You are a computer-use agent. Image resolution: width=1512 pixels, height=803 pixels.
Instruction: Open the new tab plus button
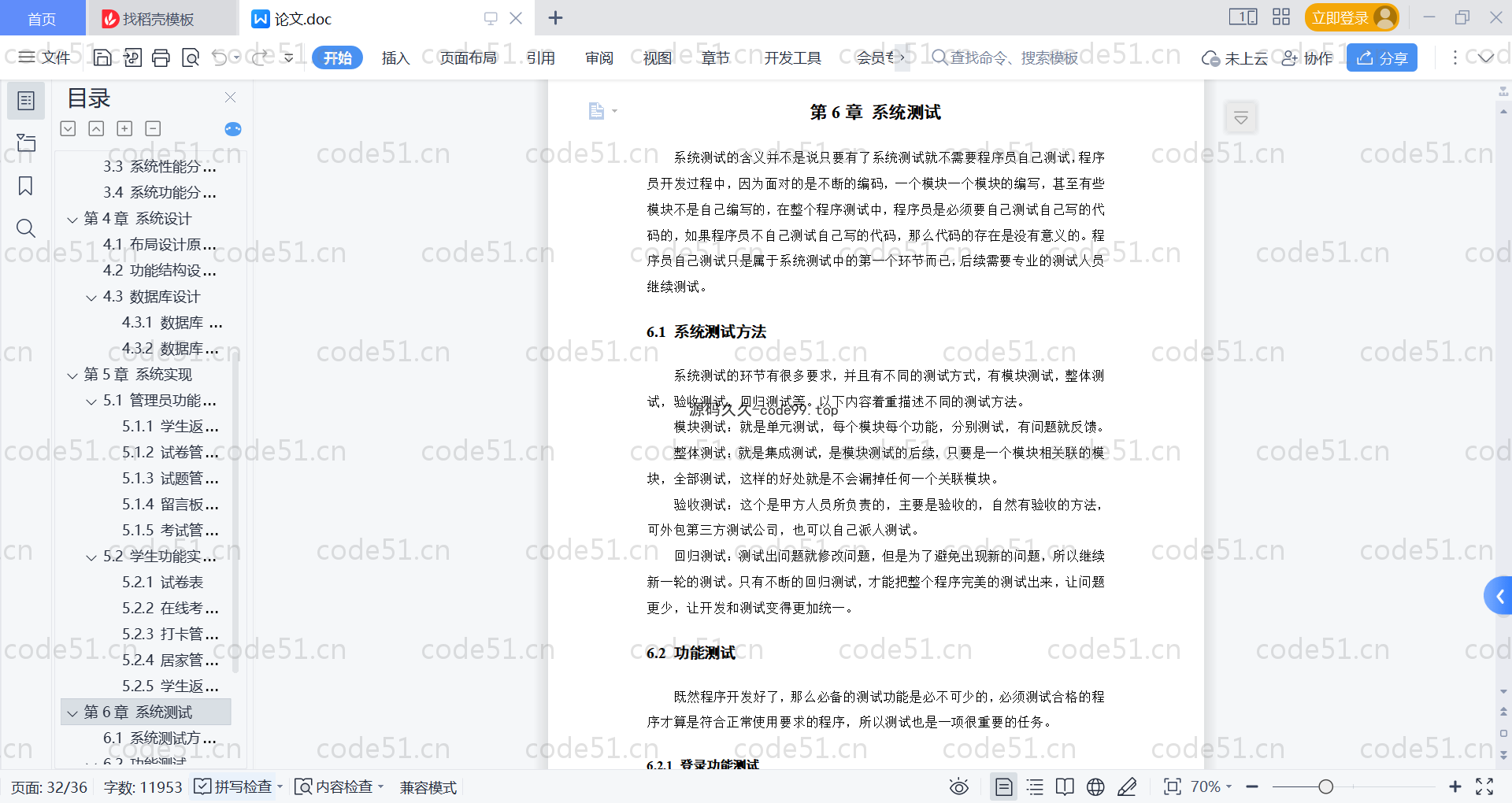click(555, 17)
